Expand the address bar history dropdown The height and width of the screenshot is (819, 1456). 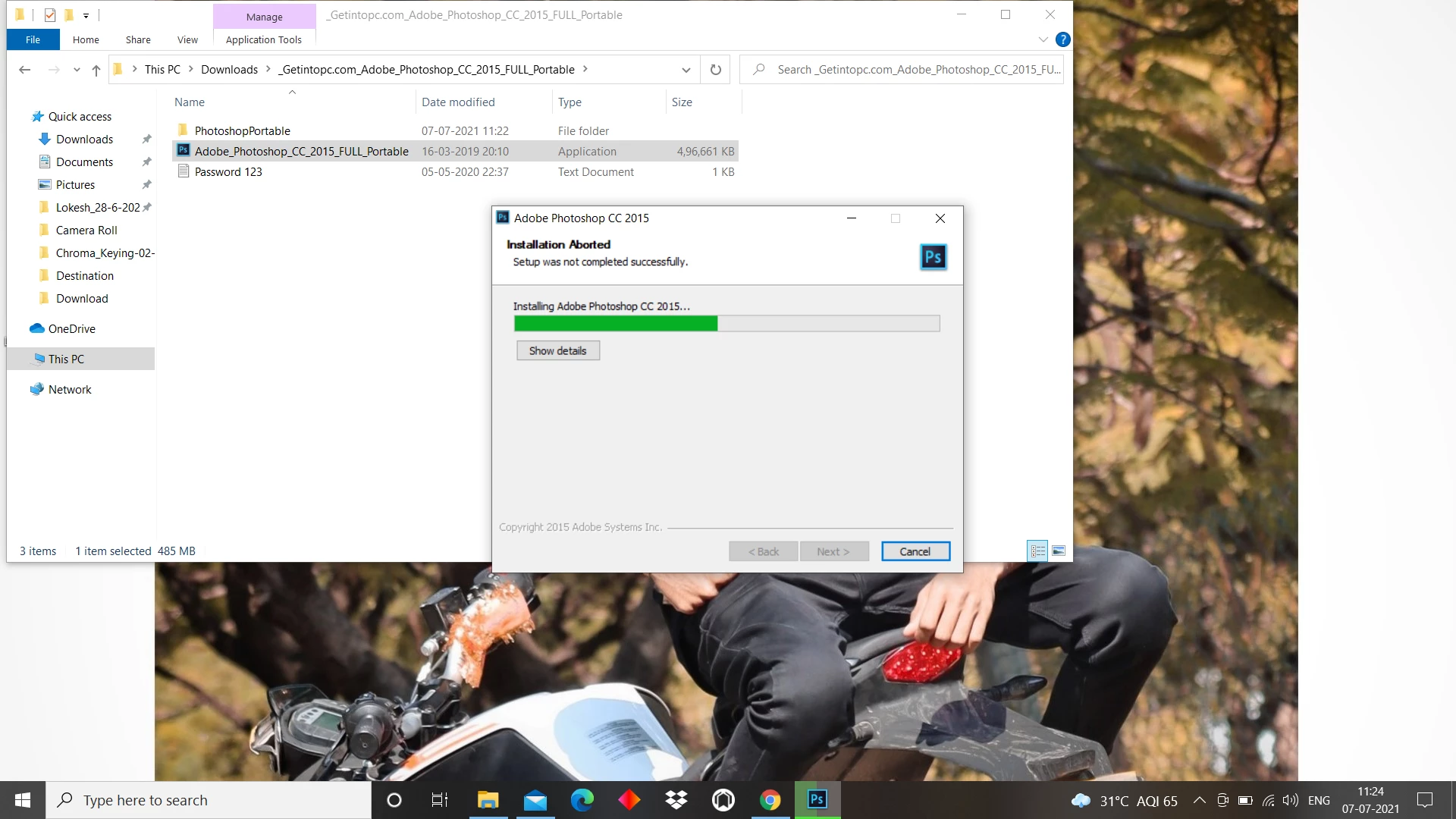[x=686, y=70]
